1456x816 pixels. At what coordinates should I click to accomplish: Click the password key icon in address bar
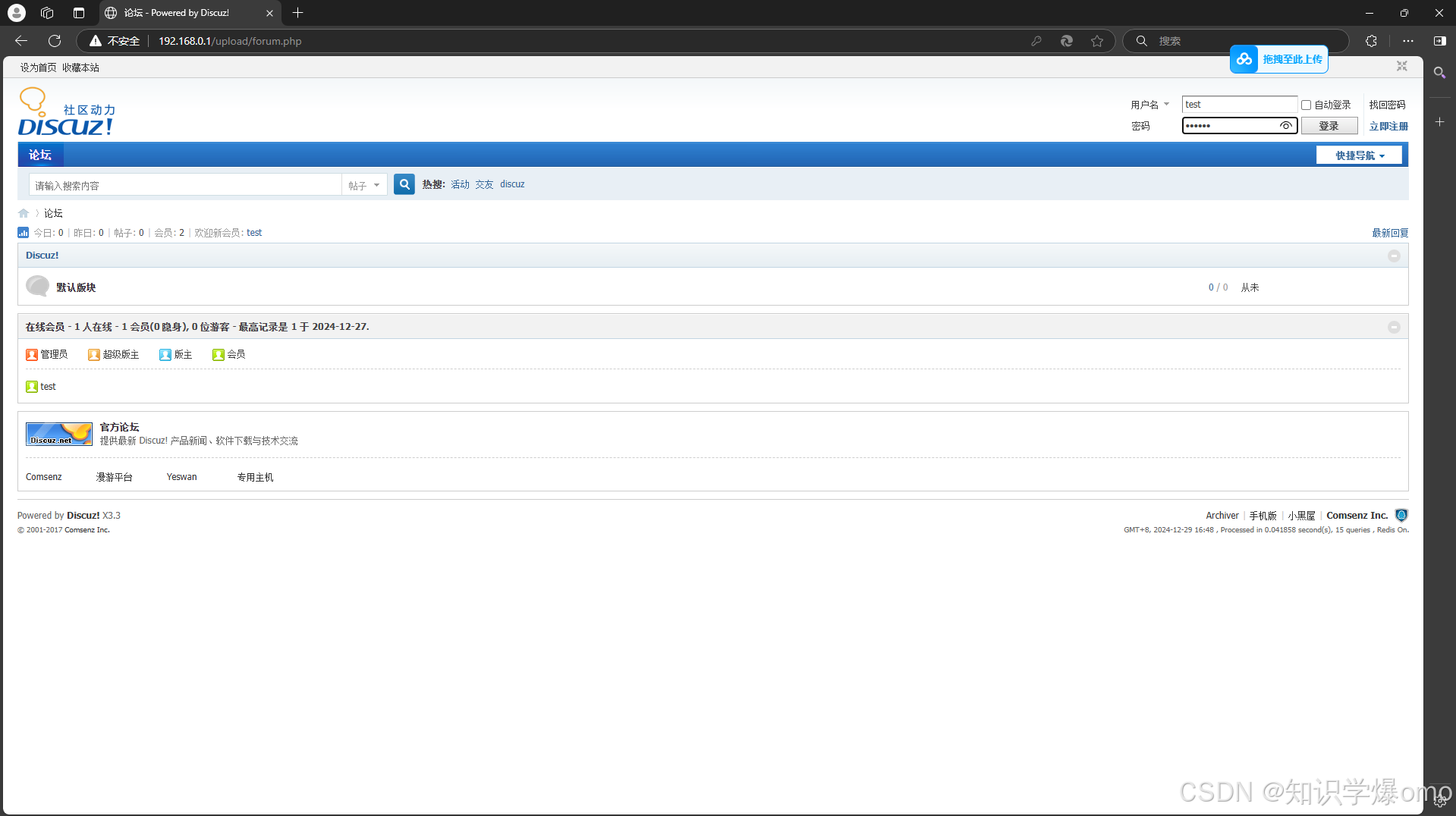coord(1036,41)
